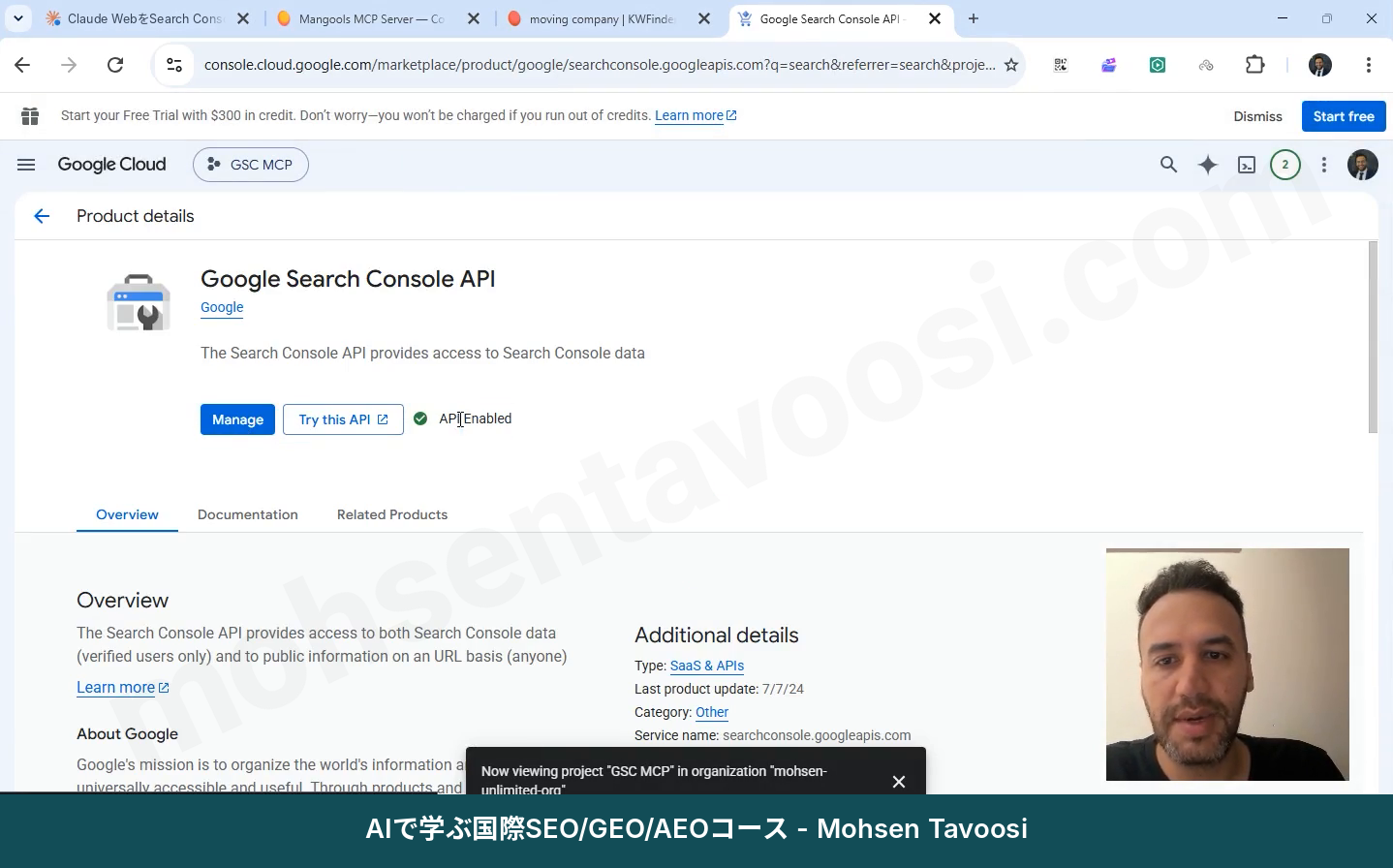Open Learn more link in trial banner
The image size is (1393, 868).
pos(696,115)
